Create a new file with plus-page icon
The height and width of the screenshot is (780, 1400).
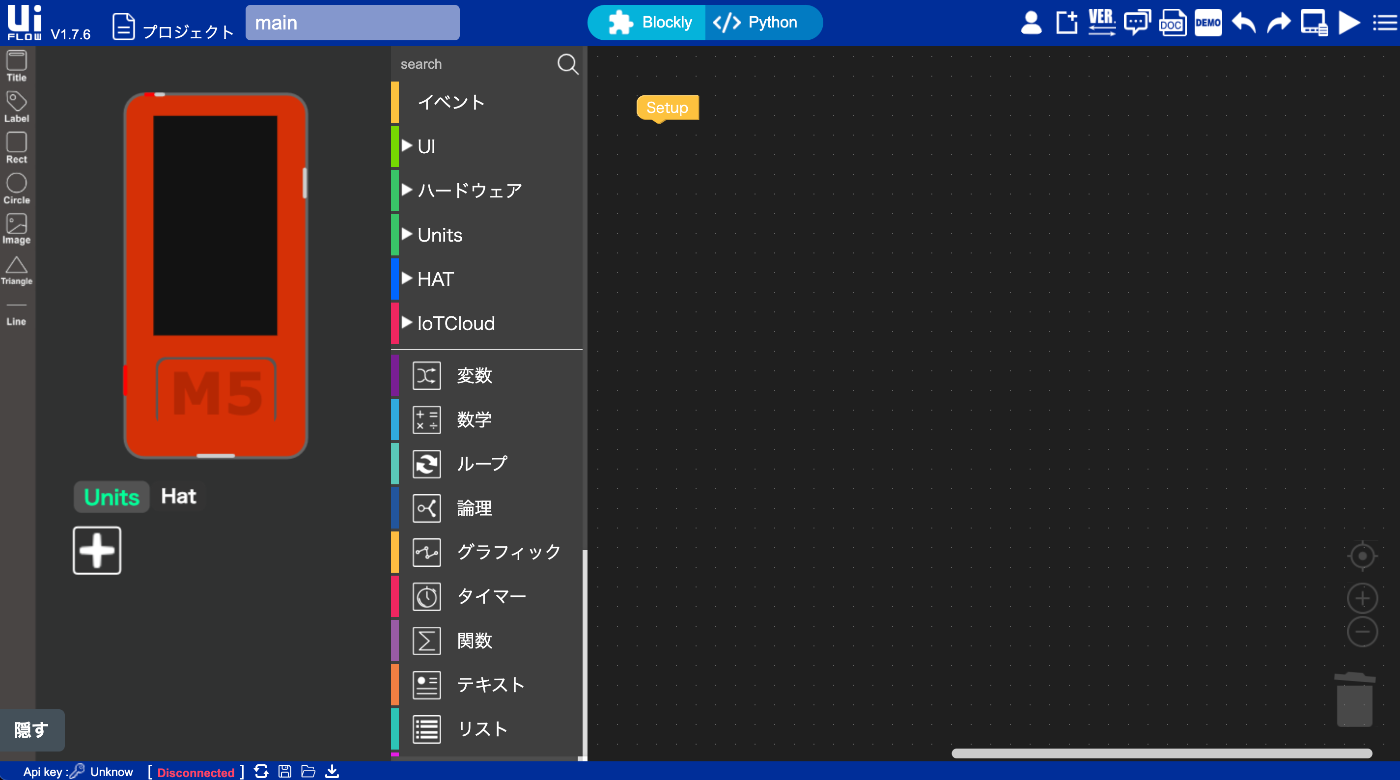(x=1067, y=23)
